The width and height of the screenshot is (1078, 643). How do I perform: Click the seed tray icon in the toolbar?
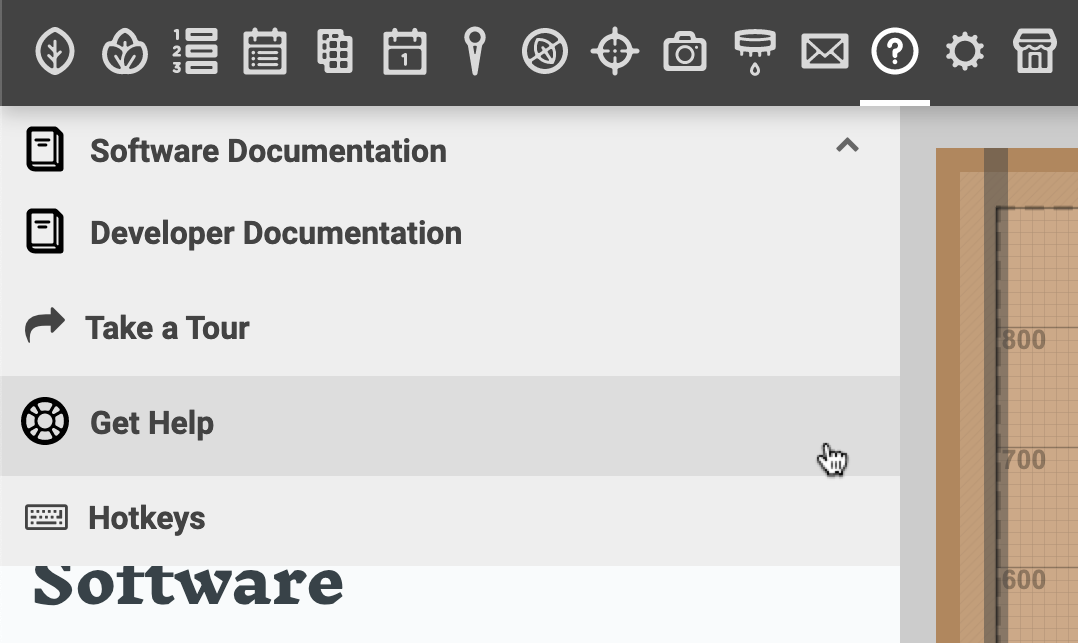pyautogui.click(x=334, y=52)
